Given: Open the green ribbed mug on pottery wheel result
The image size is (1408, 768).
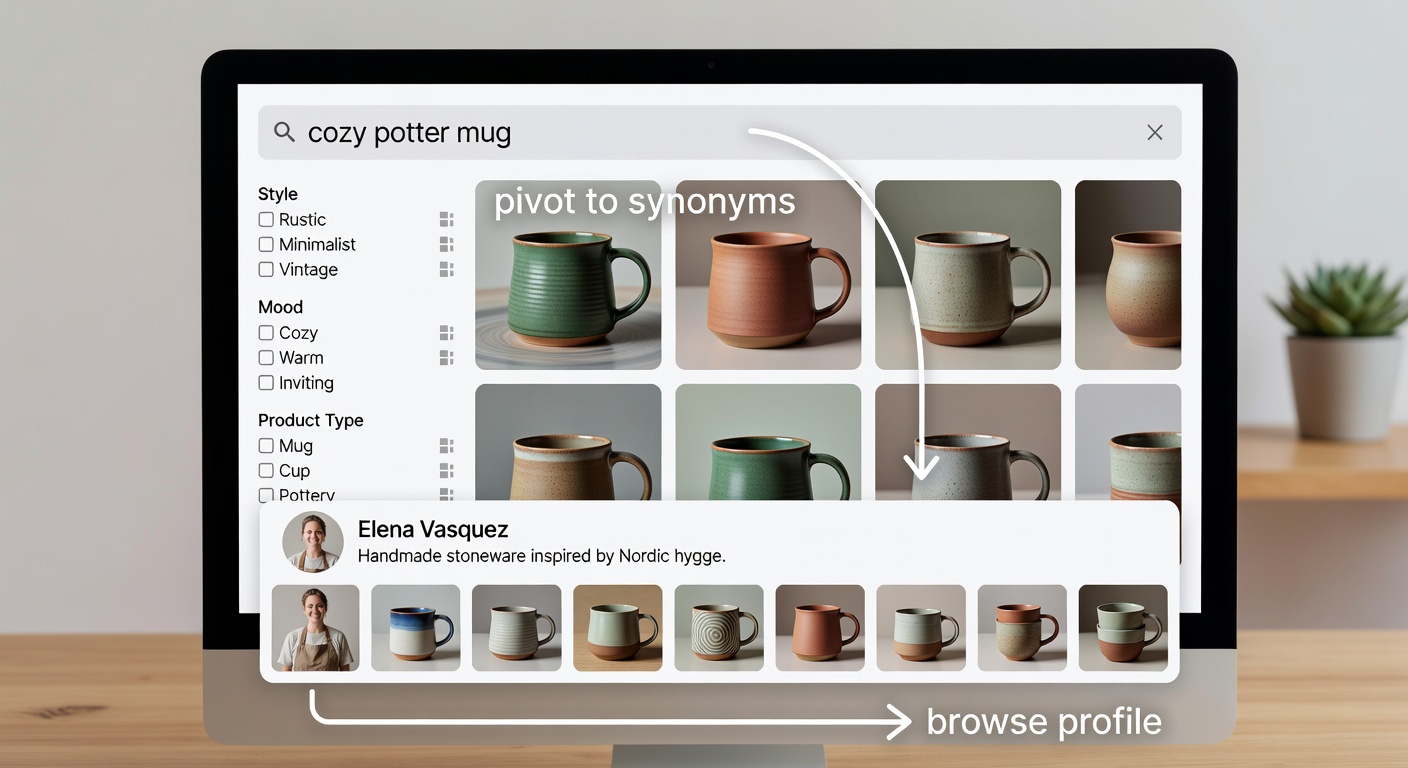Looking at the screenshot, I should 568,275.
